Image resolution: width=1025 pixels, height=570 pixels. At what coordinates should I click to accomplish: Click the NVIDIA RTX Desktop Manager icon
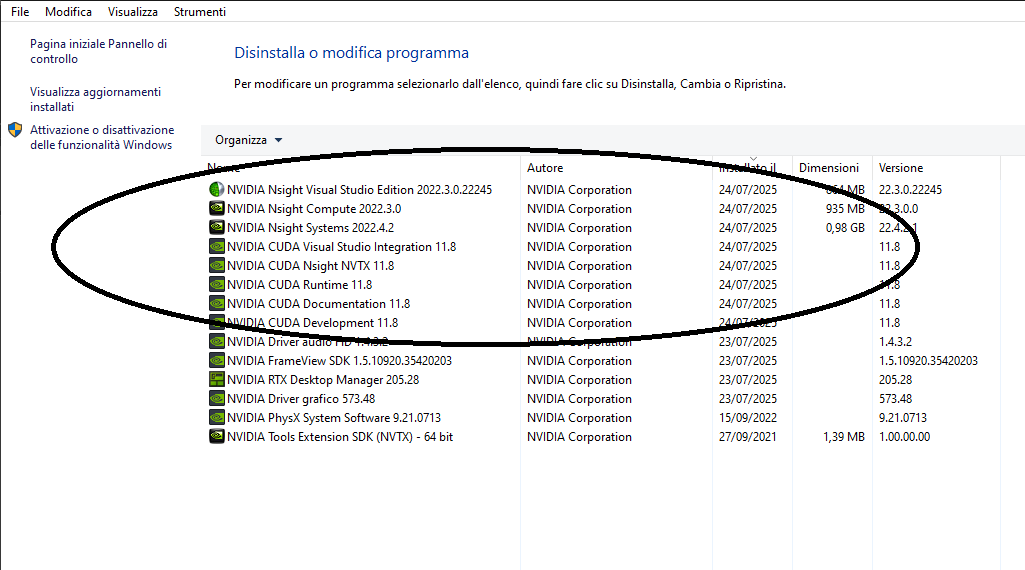(x=216, y=379)
